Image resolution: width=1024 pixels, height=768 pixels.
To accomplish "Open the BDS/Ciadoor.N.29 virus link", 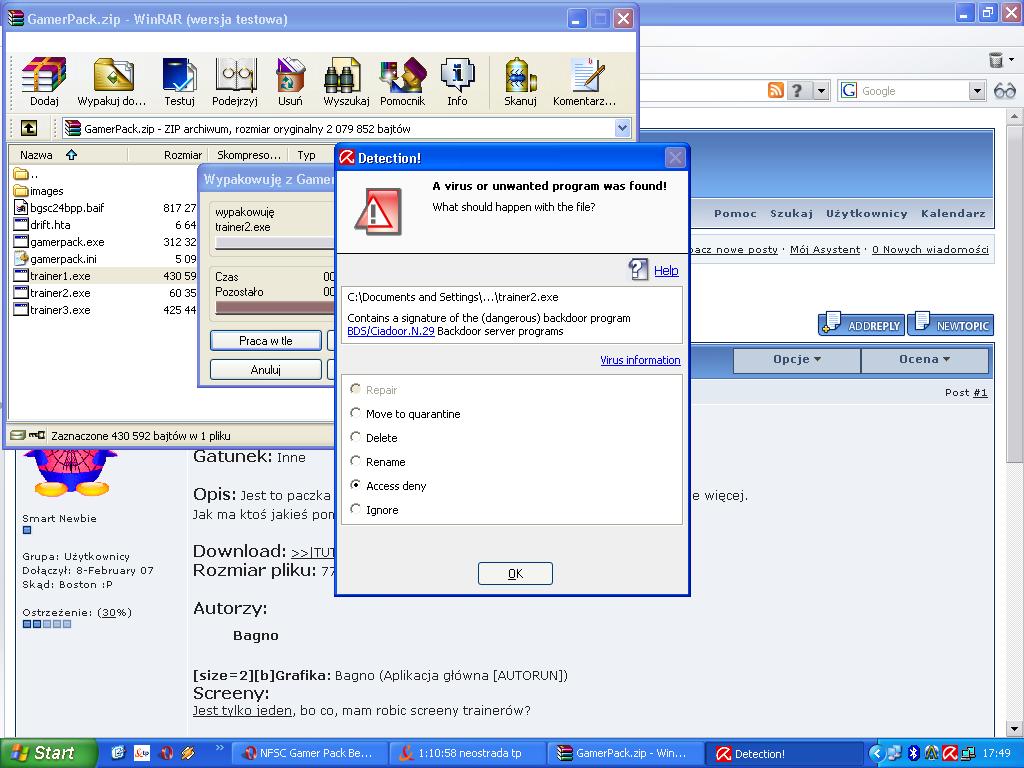I will pyautogui.click(x=390, y=331).
